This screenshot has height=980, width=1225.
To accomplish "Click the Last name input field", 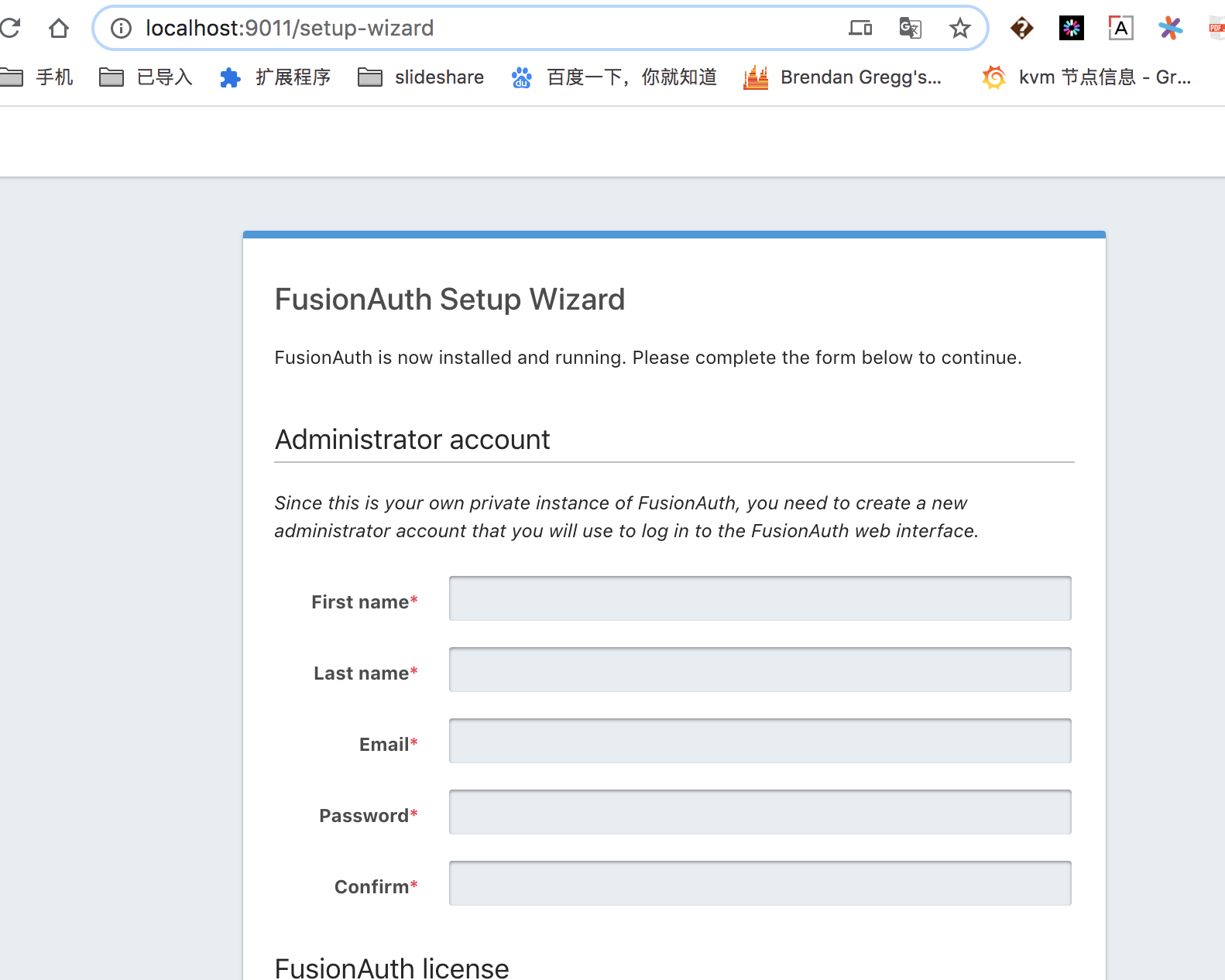I will coord(760,670).
